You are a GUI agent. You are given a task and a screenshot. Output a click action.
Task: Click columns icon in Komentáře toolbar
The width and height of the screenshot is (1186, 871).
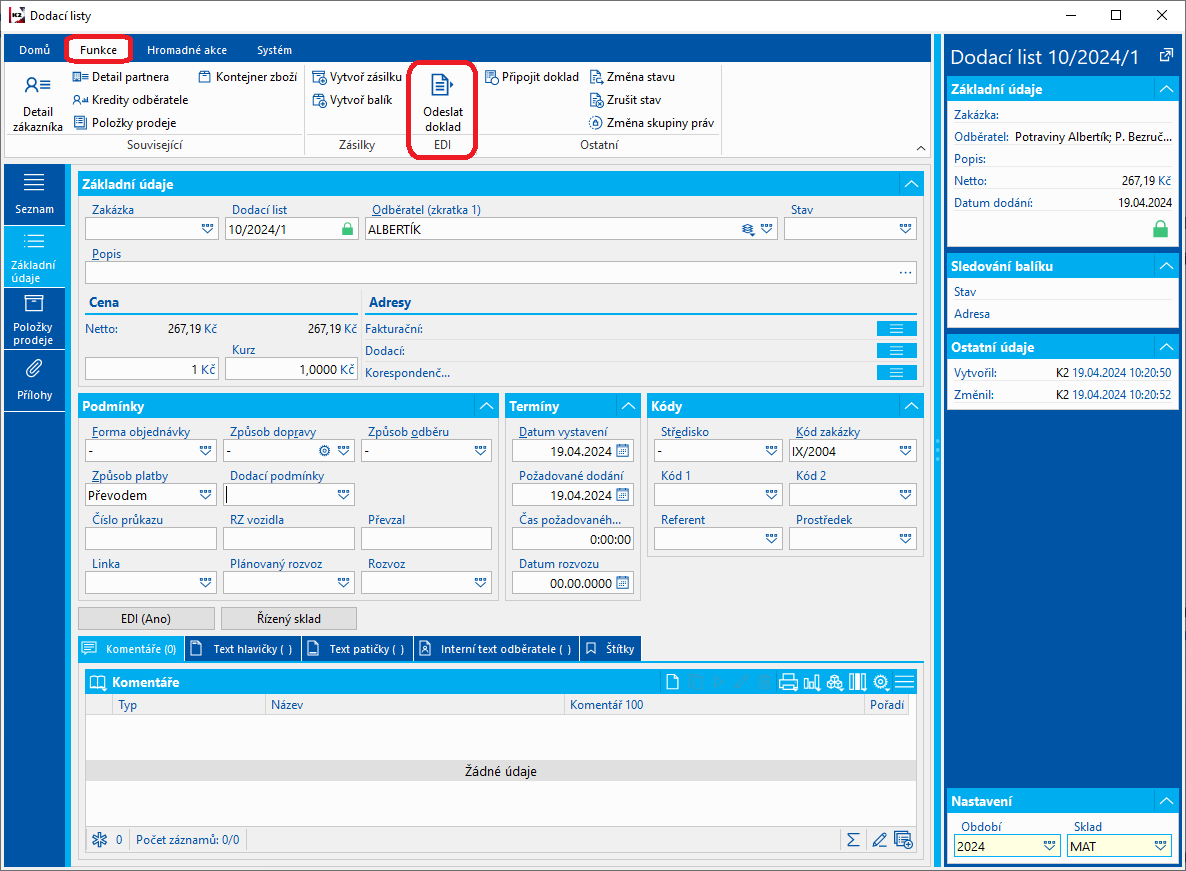[x=858, y=682]
